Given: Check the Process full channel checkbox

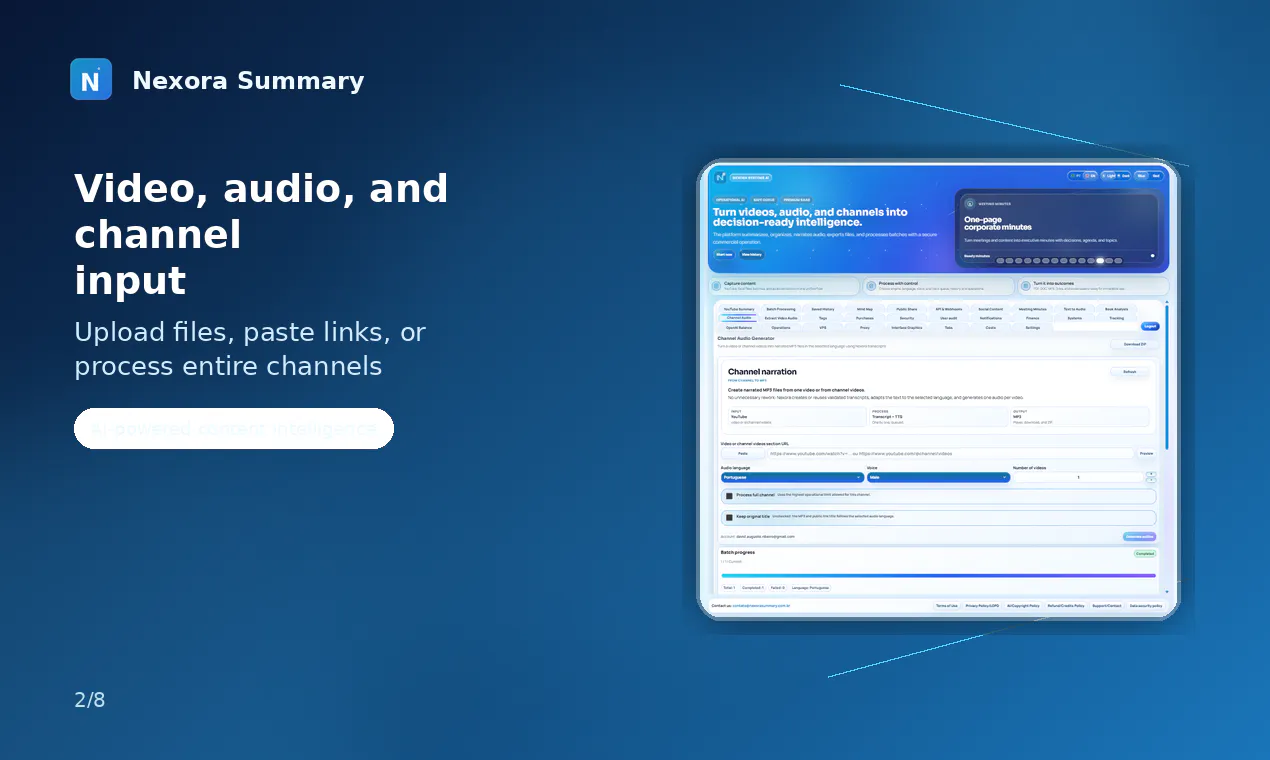Looking at the screenshot, I should (729, 496).
